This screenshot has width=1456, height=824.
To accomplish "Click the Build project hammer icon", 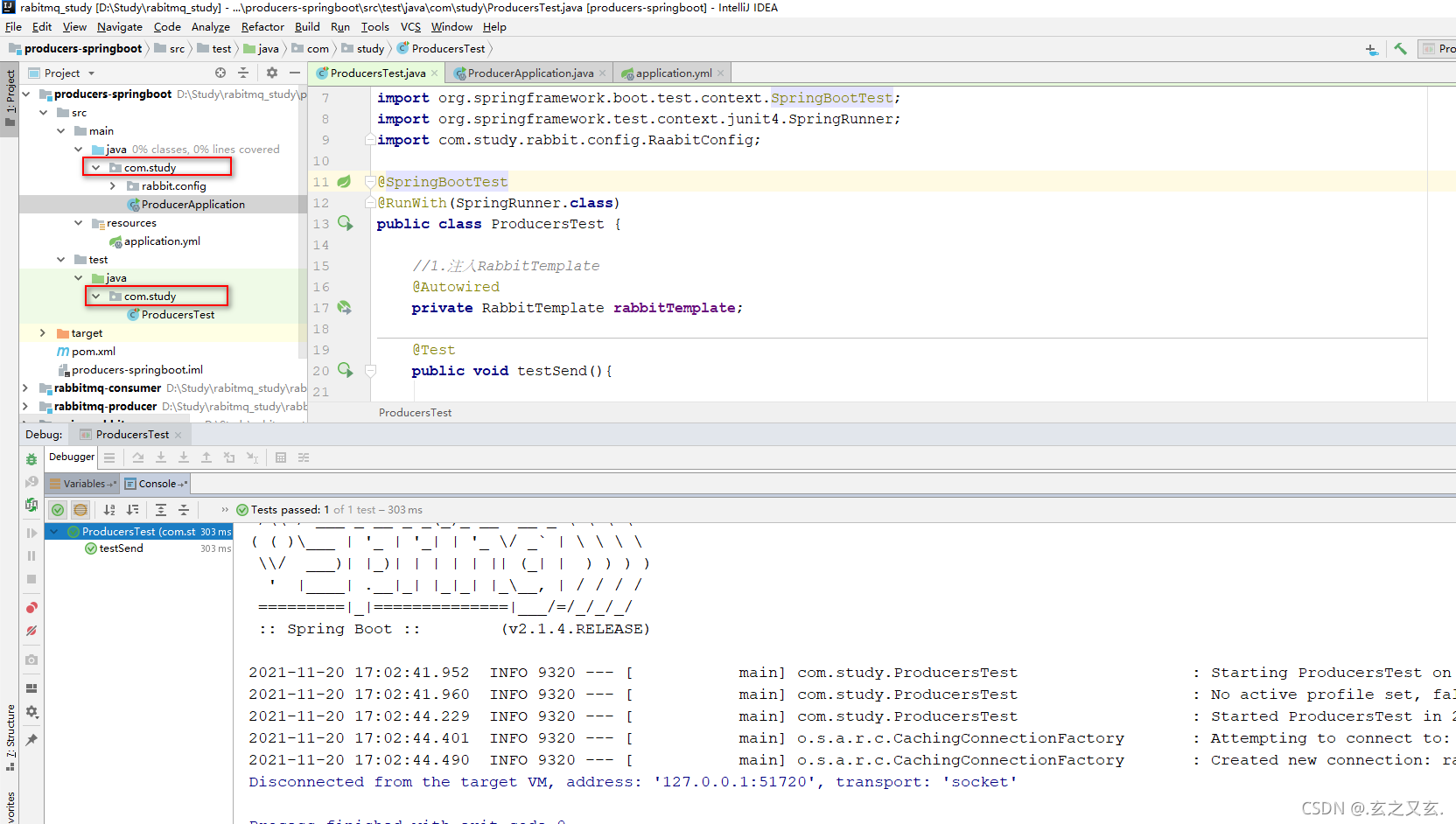I will pyautogui.click(x=1401, y=49).
